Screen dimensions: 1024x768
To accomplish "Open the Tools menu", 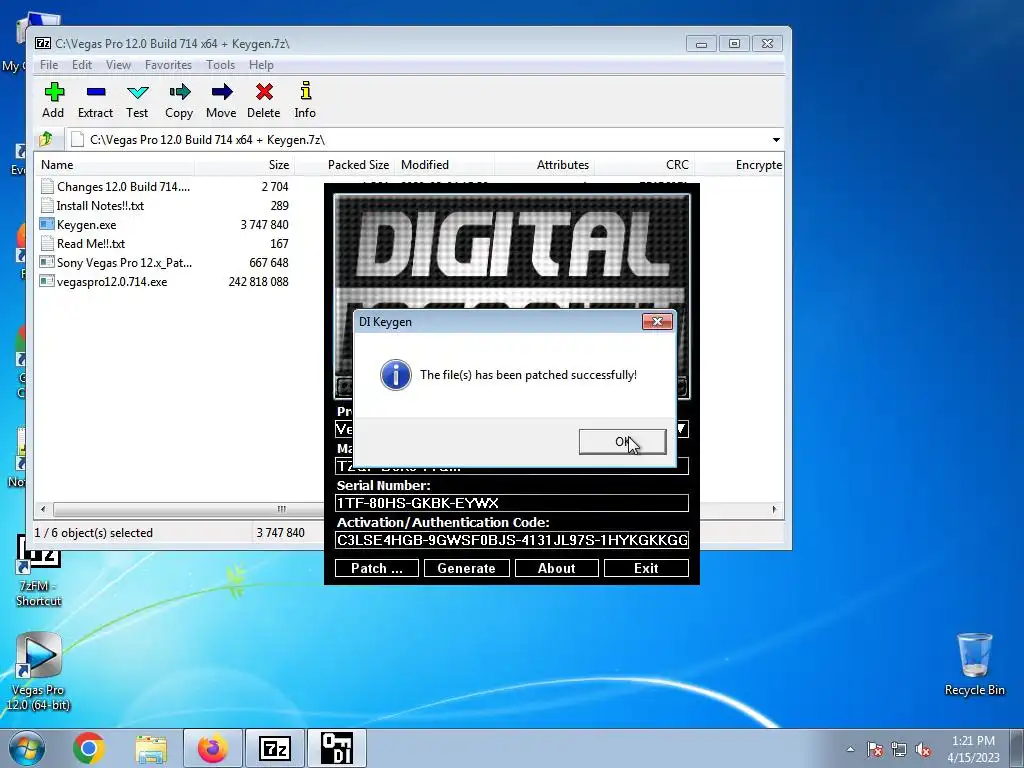I will coord(220,65).
